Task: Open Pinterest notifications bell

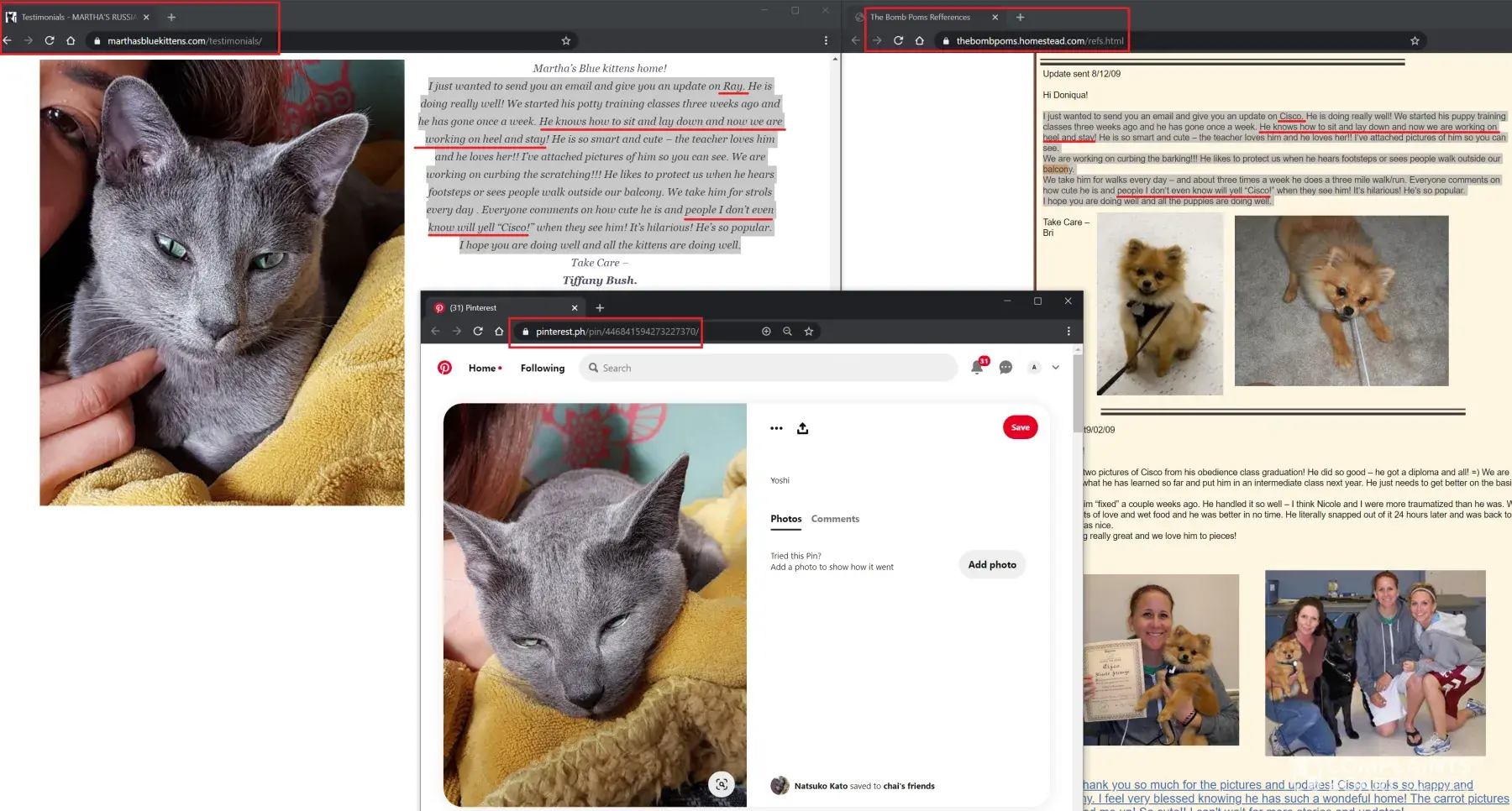Action: [977, 368]
